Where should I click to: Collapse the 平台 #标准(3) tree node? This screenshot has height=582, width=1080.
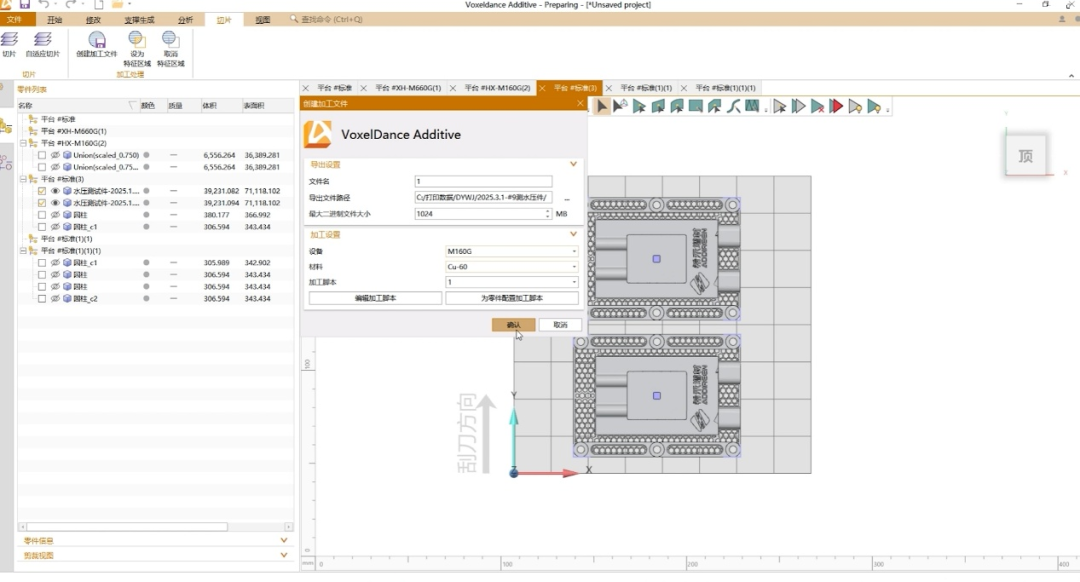[23, 179]
